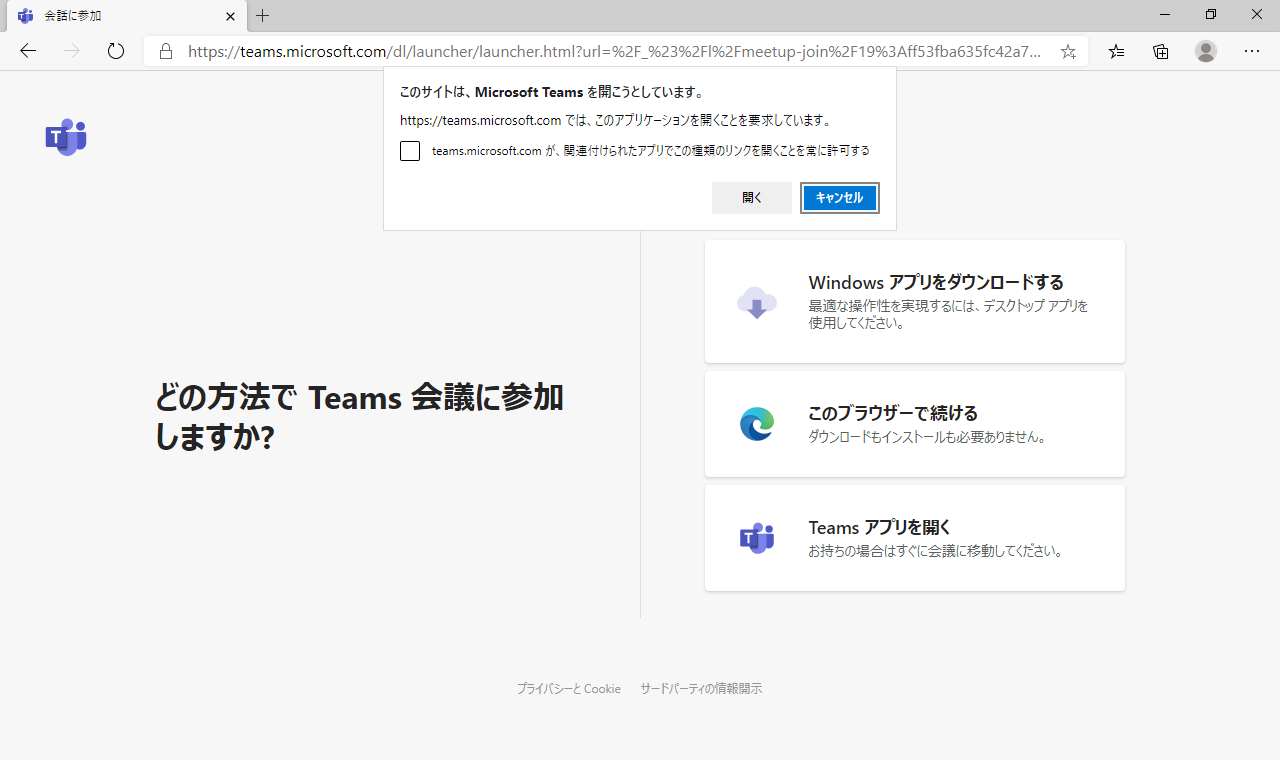1280x760 pixels.
Task: Click the address bar URL field
Action: coord(613,51)
